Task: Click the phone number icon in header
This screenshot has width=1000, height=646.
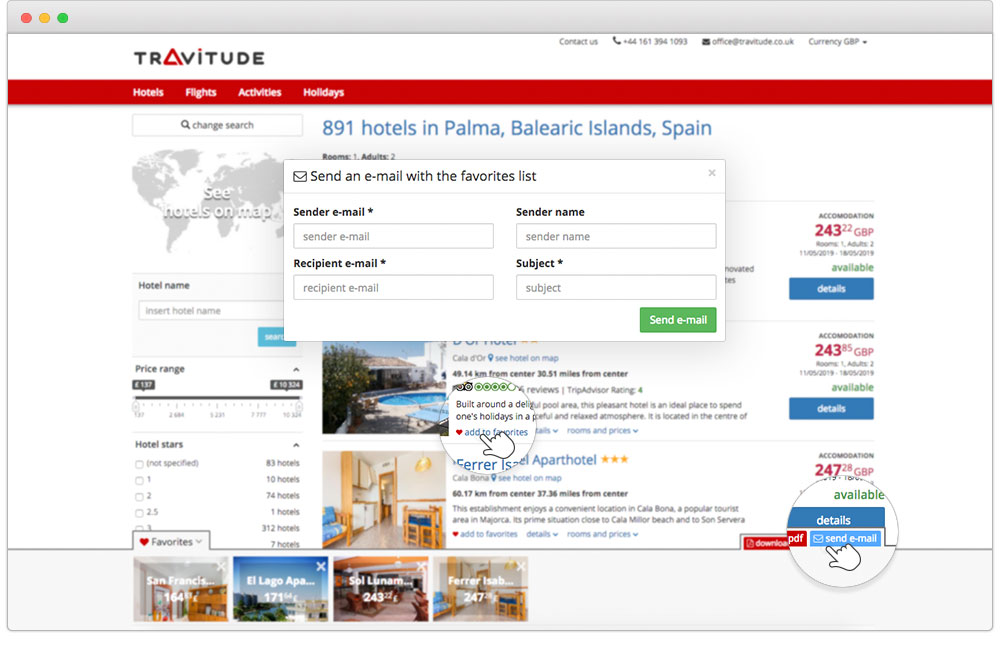Action: coord(617,41)
